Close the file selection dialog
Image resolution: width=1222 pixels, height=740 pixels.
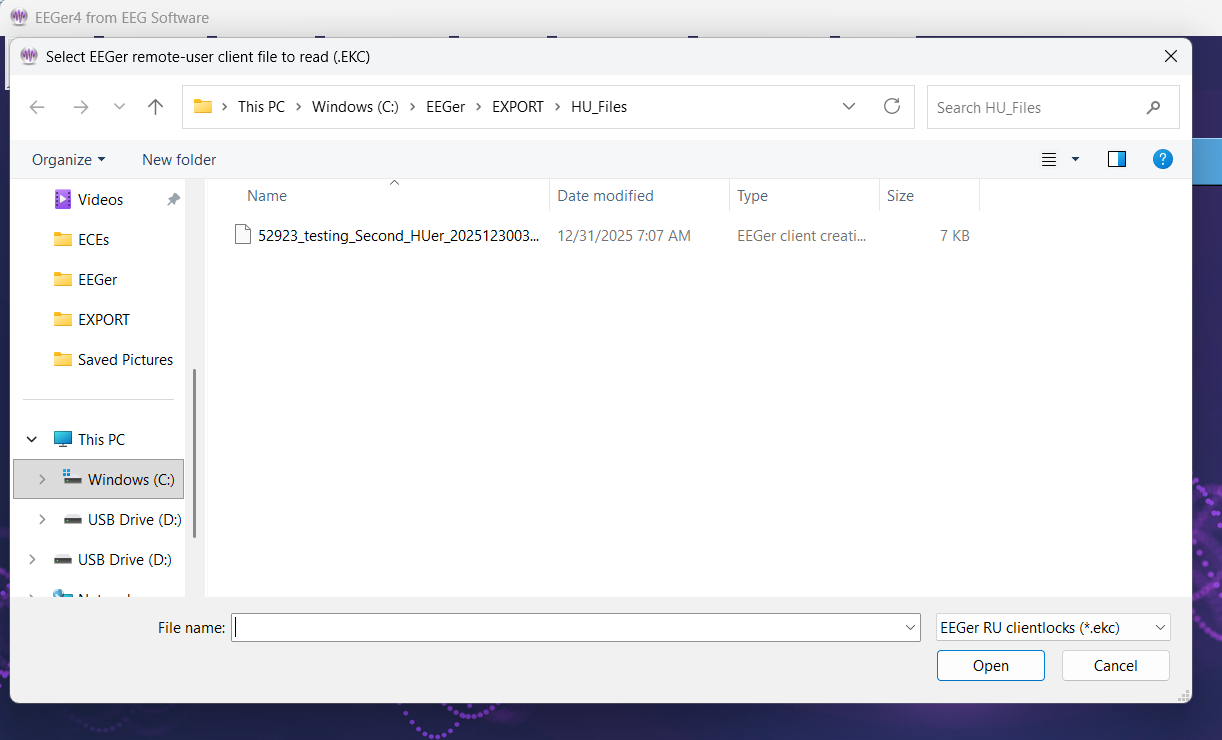[1171, 57]
